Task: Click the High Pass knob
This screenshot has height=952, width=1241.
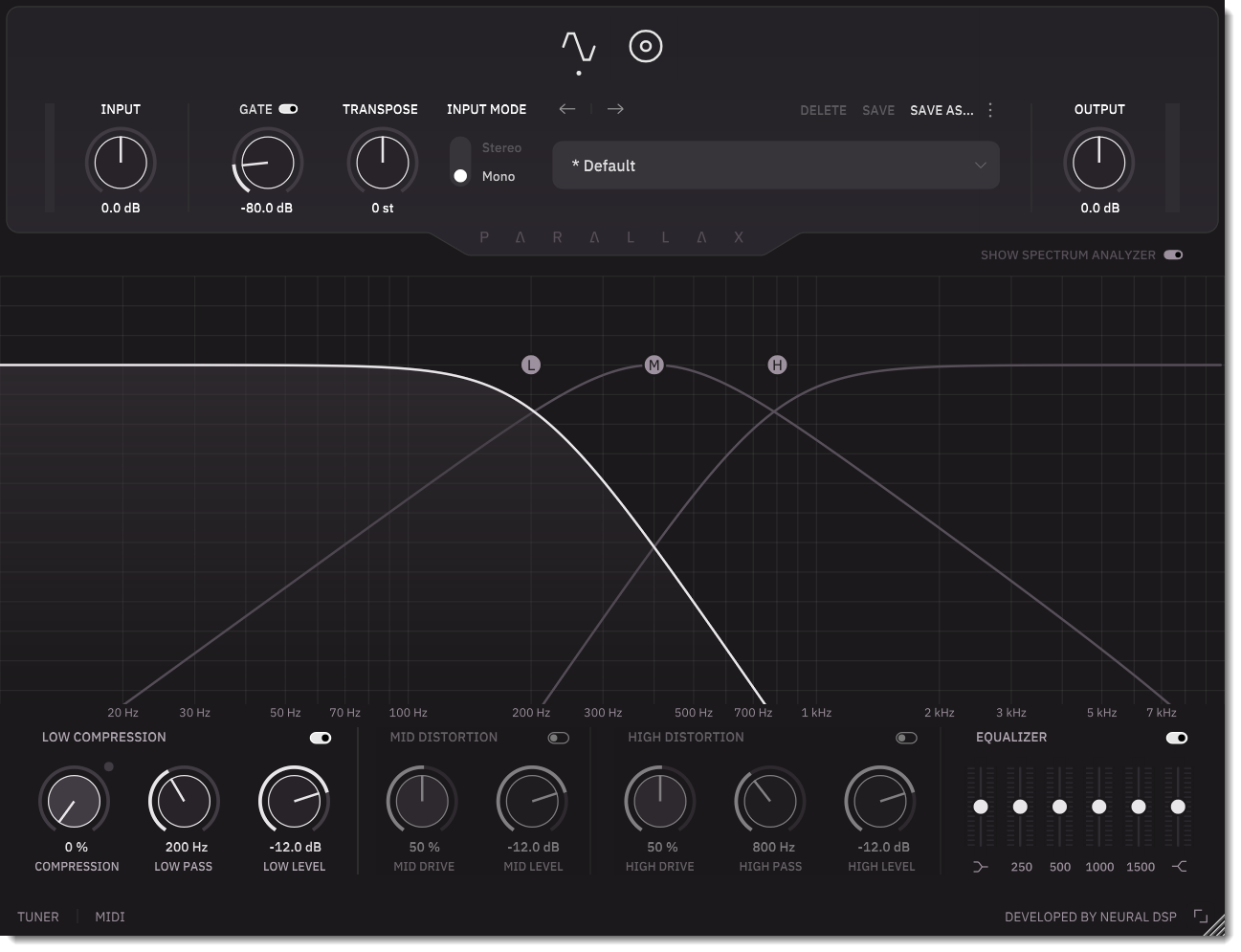Action: [x=770, y=801]
